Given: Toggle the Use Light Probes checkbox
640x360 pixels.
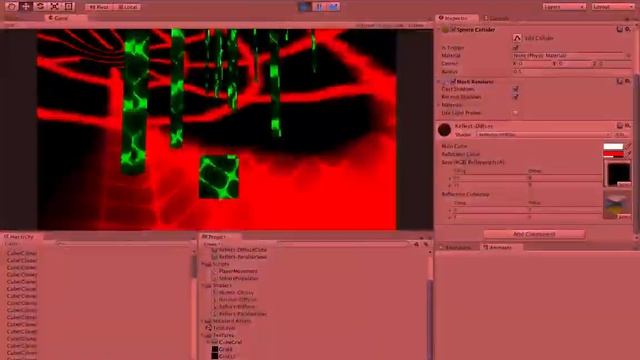Looking at the screenshot, I should point(516,113).
